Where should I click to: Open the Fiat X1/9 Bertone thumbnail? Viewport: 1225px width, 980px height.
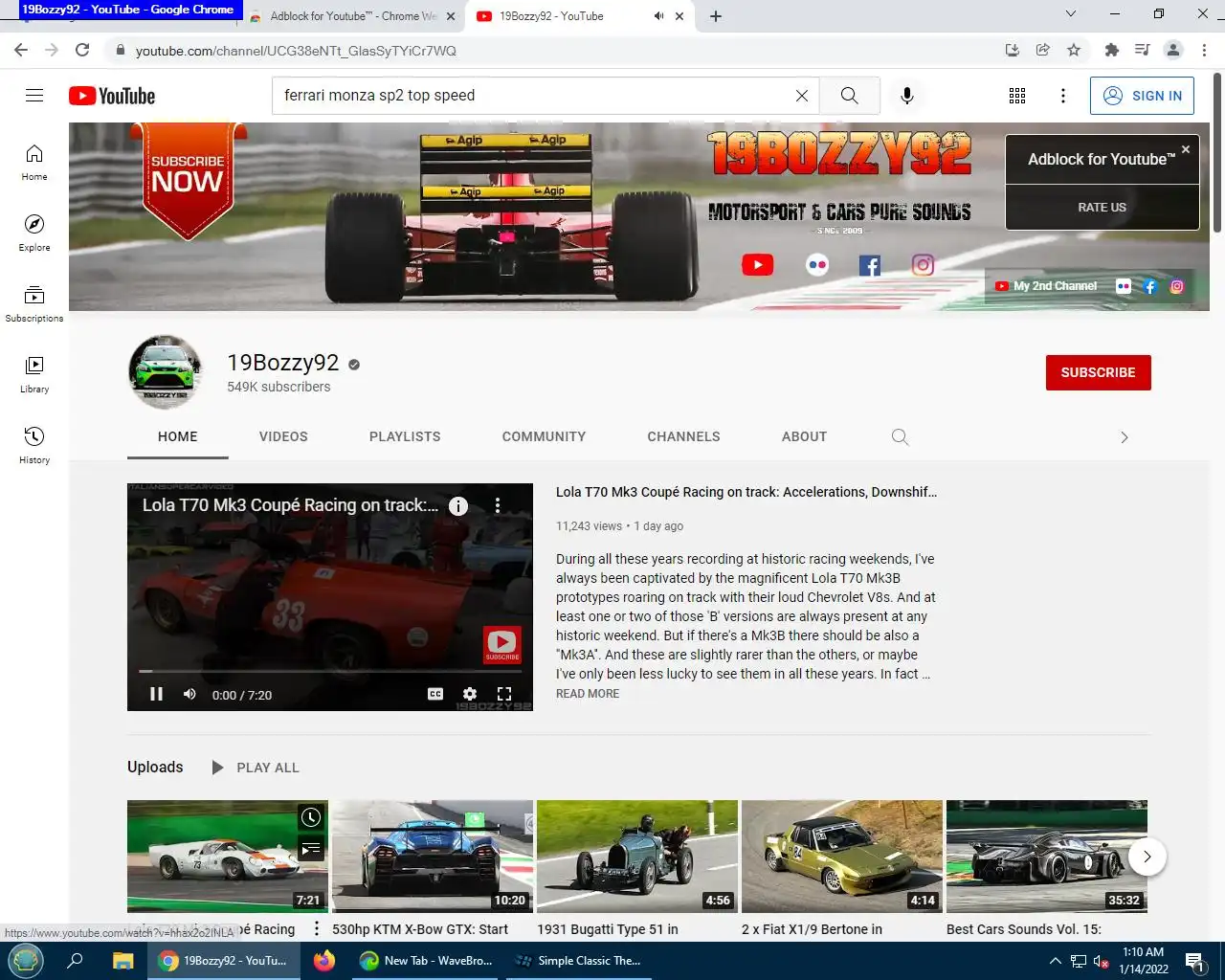842,857
